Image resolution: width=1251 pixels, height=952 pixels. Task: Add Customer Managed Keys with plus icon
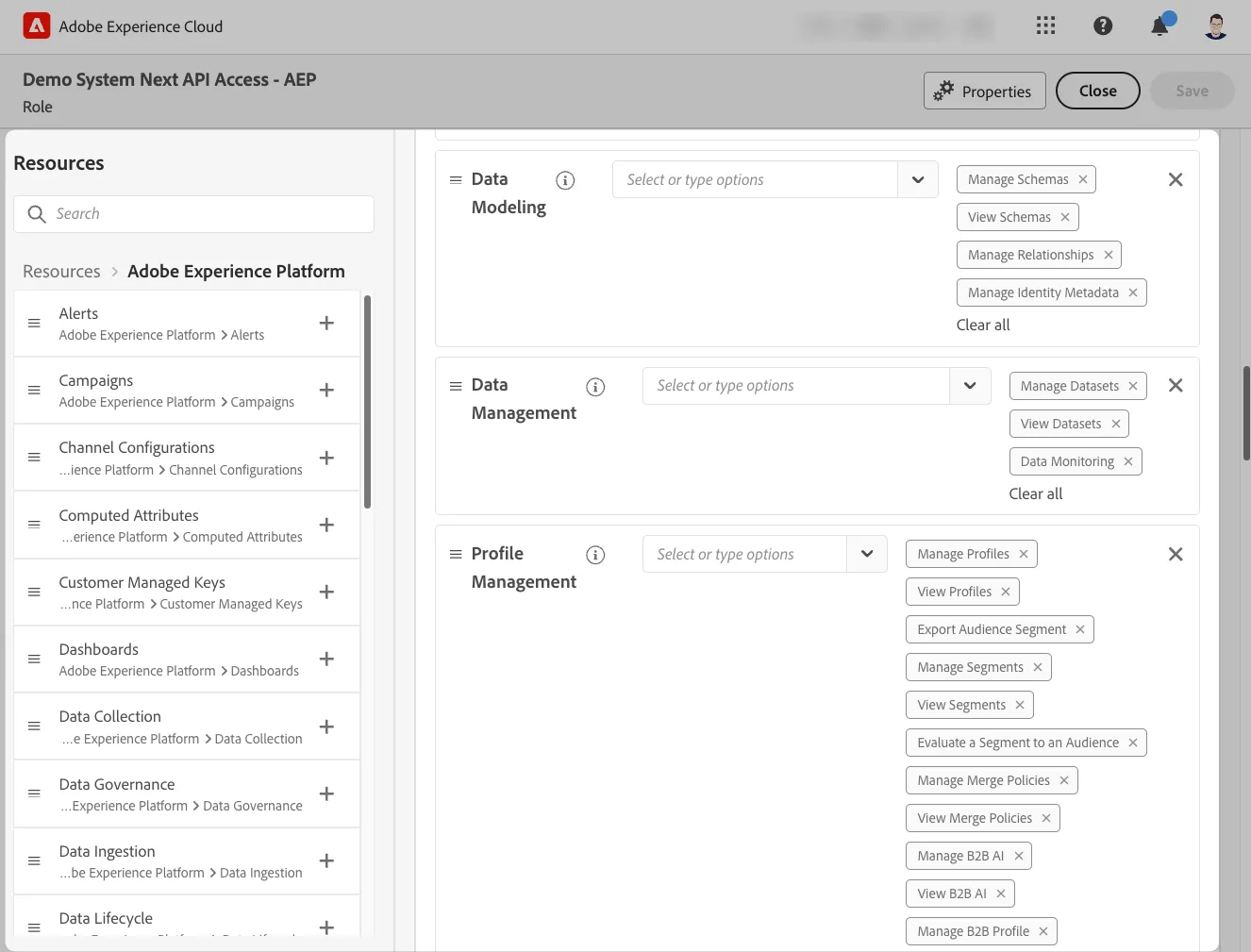click(x=326, y=592)
